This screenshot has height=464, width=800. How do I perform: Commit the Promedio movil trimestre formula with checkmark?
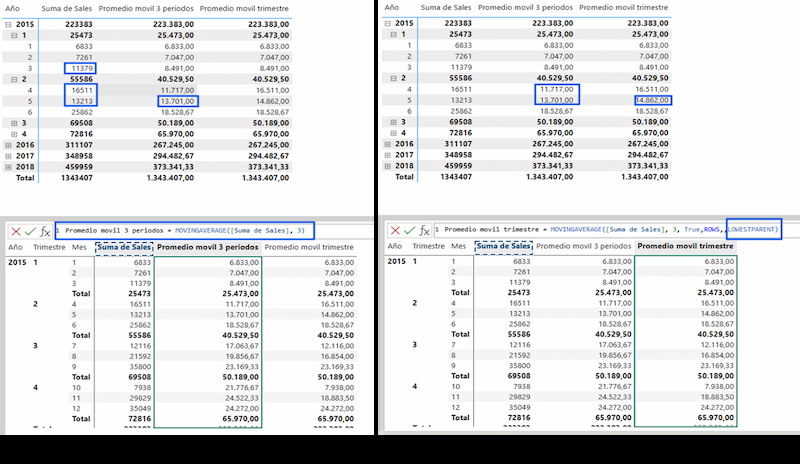410,230
